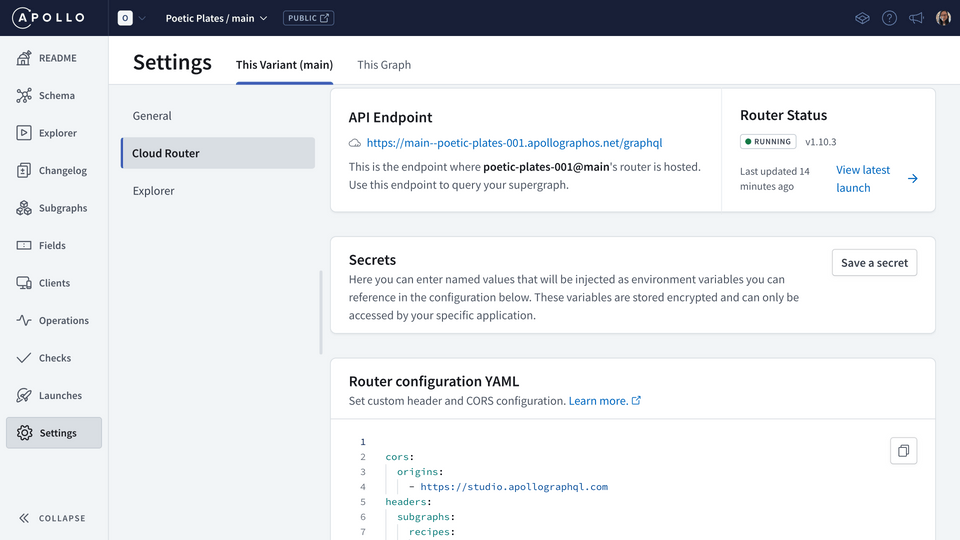Click the settings panel vertical scrollbar

point(321,313)
